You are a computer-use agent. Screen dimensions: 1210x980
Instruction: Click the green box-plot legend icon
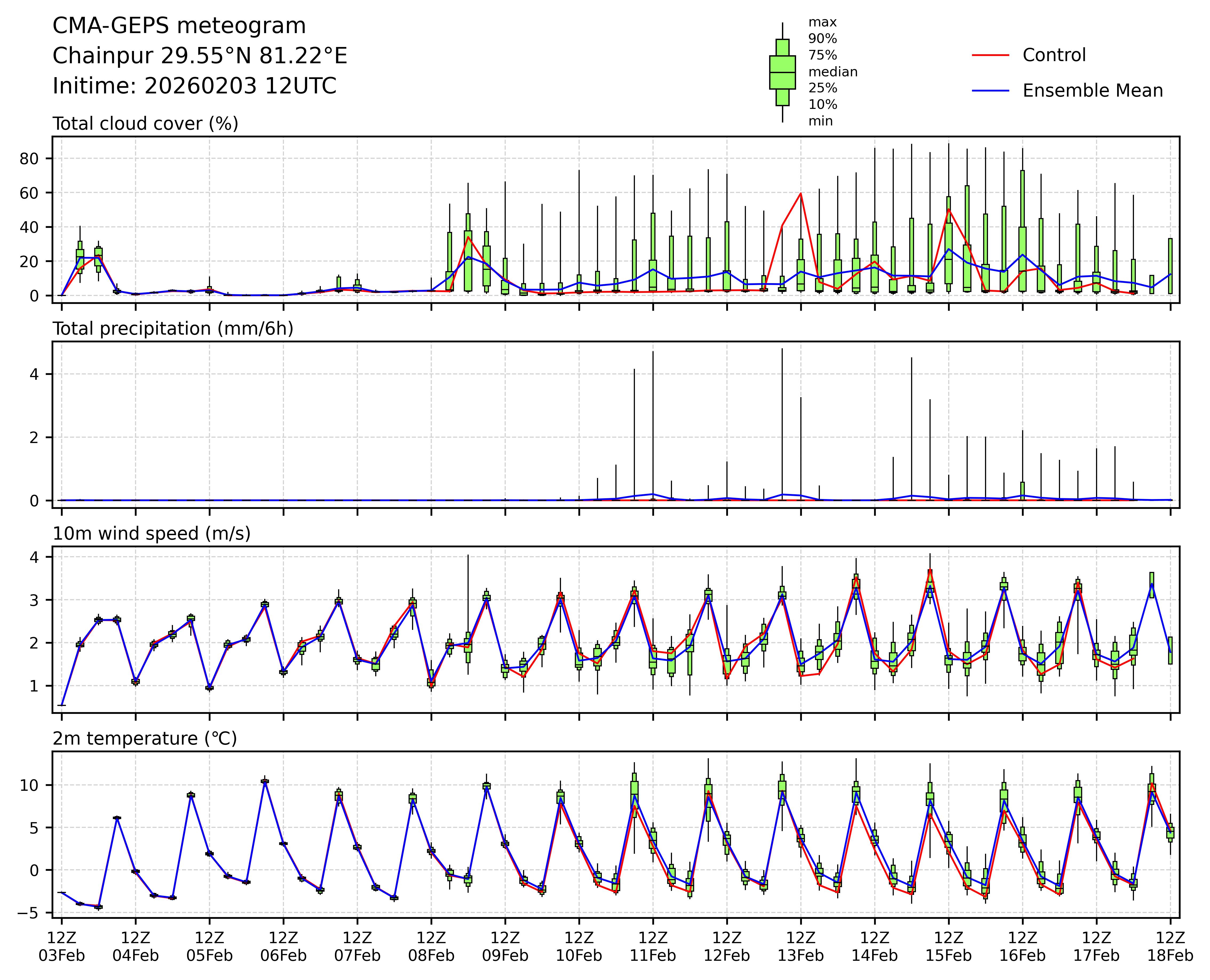pyautogui.click(x=782, y=72)
